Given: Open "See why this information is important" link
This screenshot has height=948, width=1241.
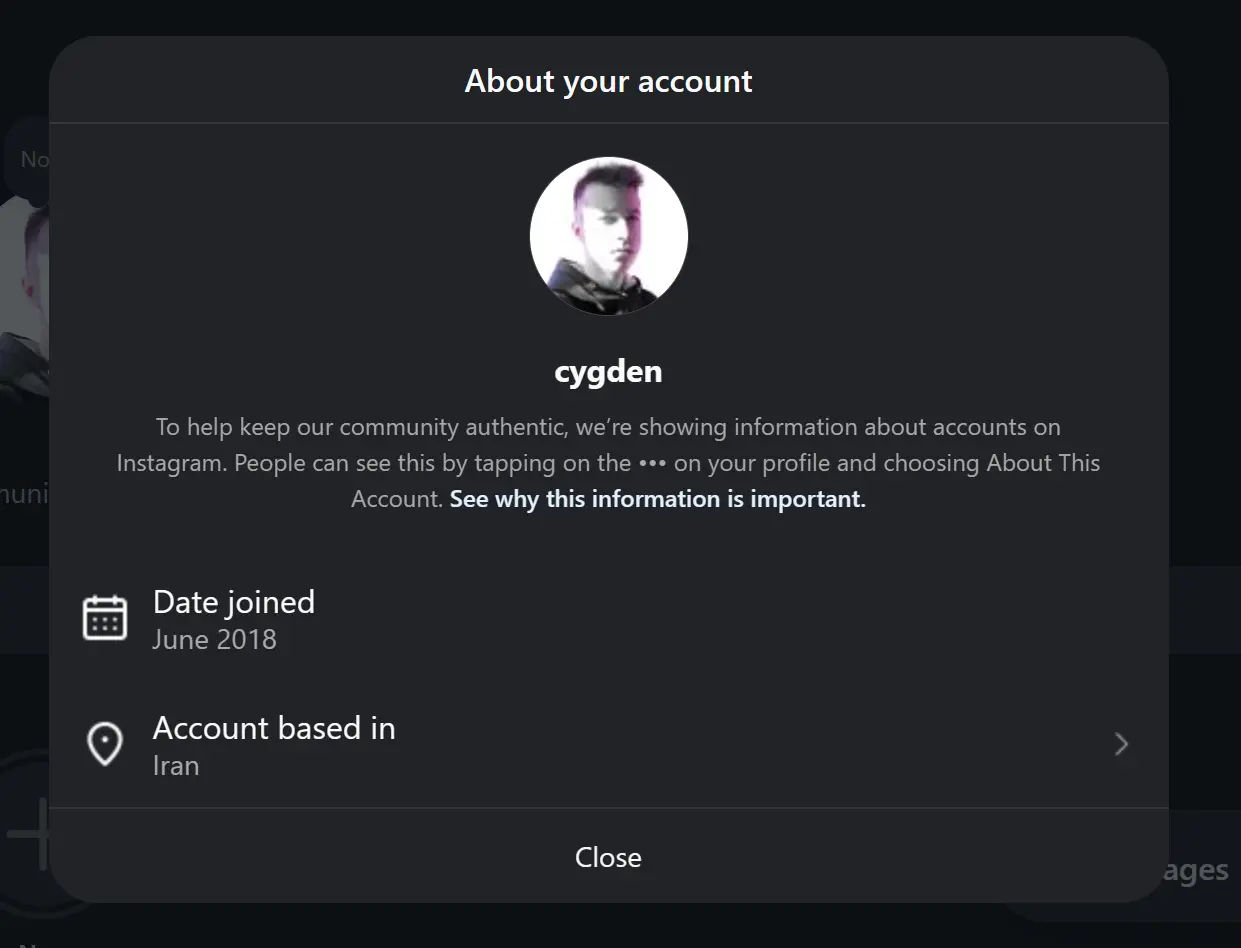Looking at the screenshot, I should 657,499.
